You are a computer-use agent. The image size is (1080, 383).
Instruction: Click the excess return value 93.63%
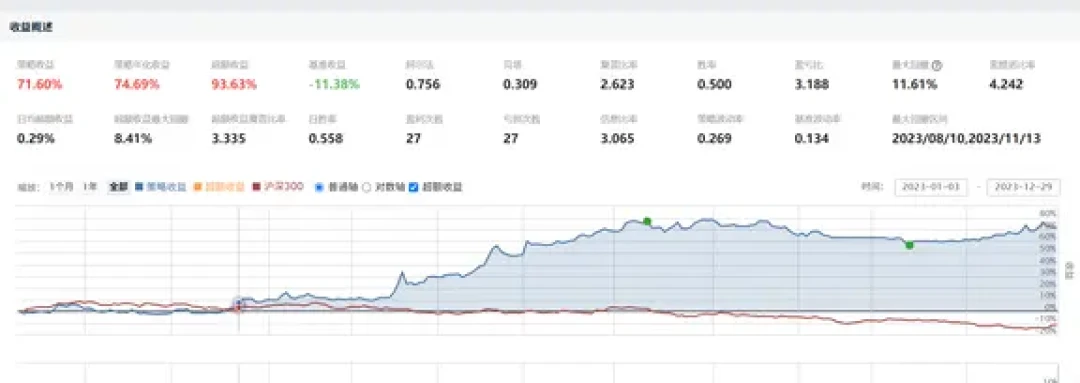[x=234, y=85]
